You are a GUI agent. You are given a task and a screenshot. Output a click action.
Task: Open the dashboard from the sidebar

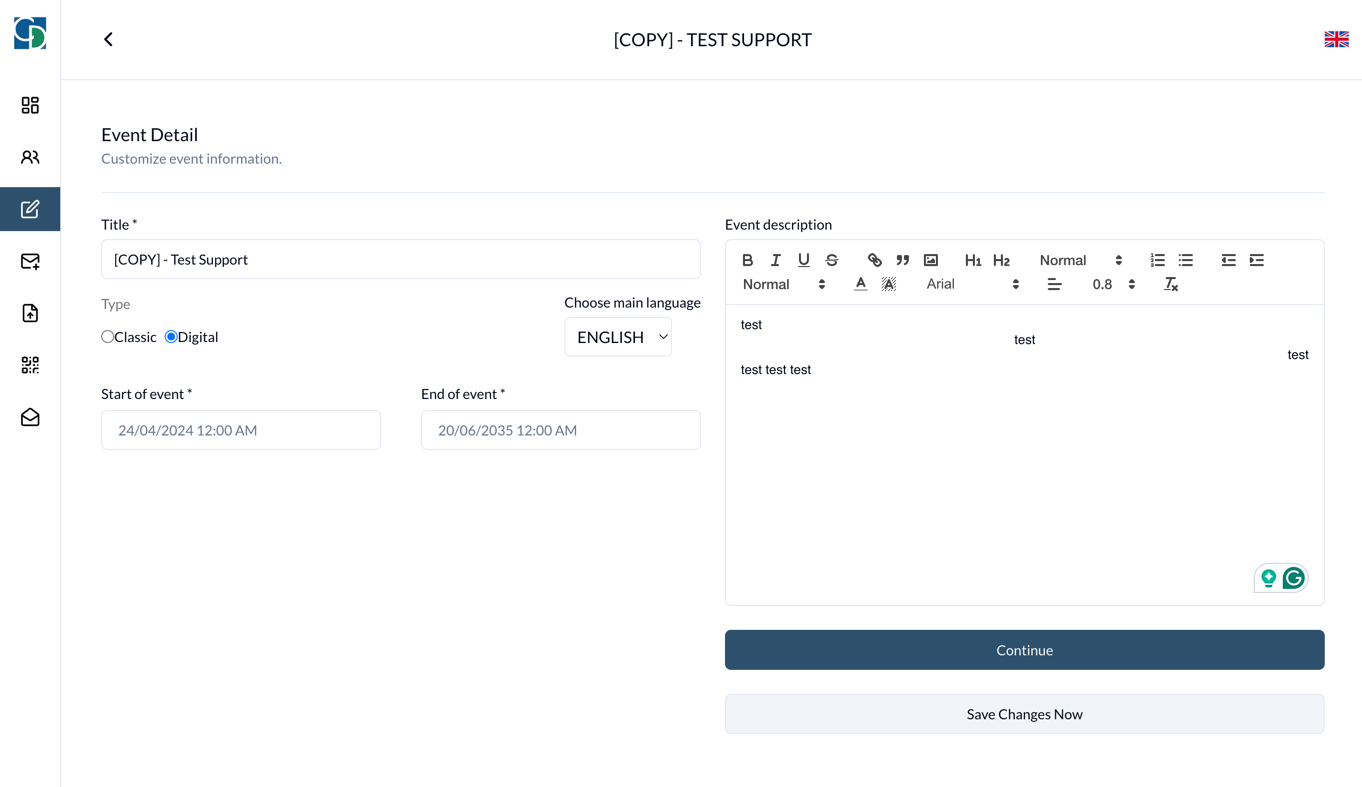coord(30,105)
